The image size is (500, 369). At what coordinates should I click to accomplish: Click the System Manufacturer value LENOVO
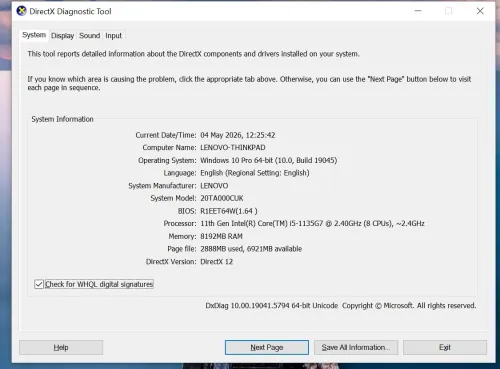tap(214, 186)
